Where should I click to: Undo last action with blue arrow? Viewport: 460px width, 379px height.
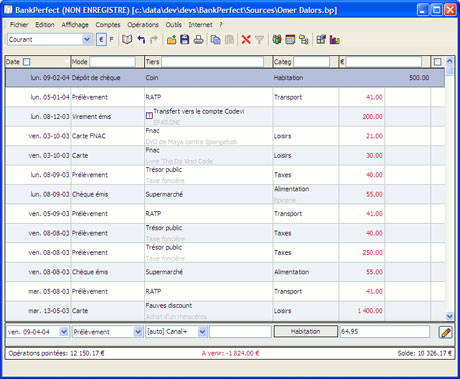pos(141,40)
